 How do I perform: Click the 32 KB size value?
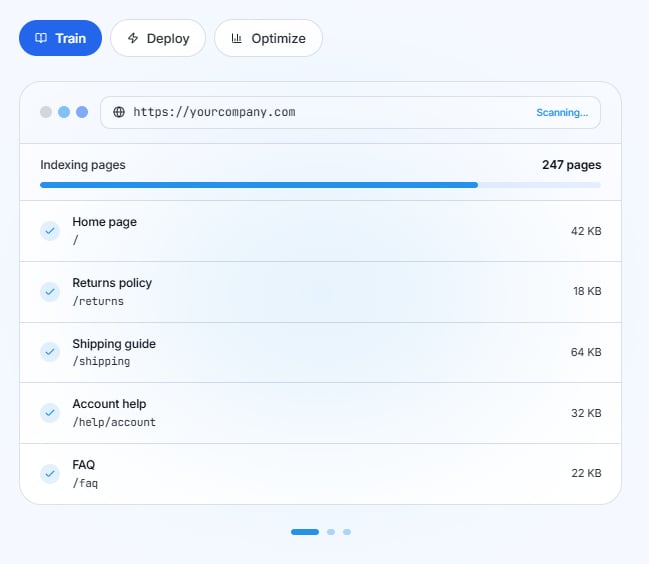coord(586,413)
